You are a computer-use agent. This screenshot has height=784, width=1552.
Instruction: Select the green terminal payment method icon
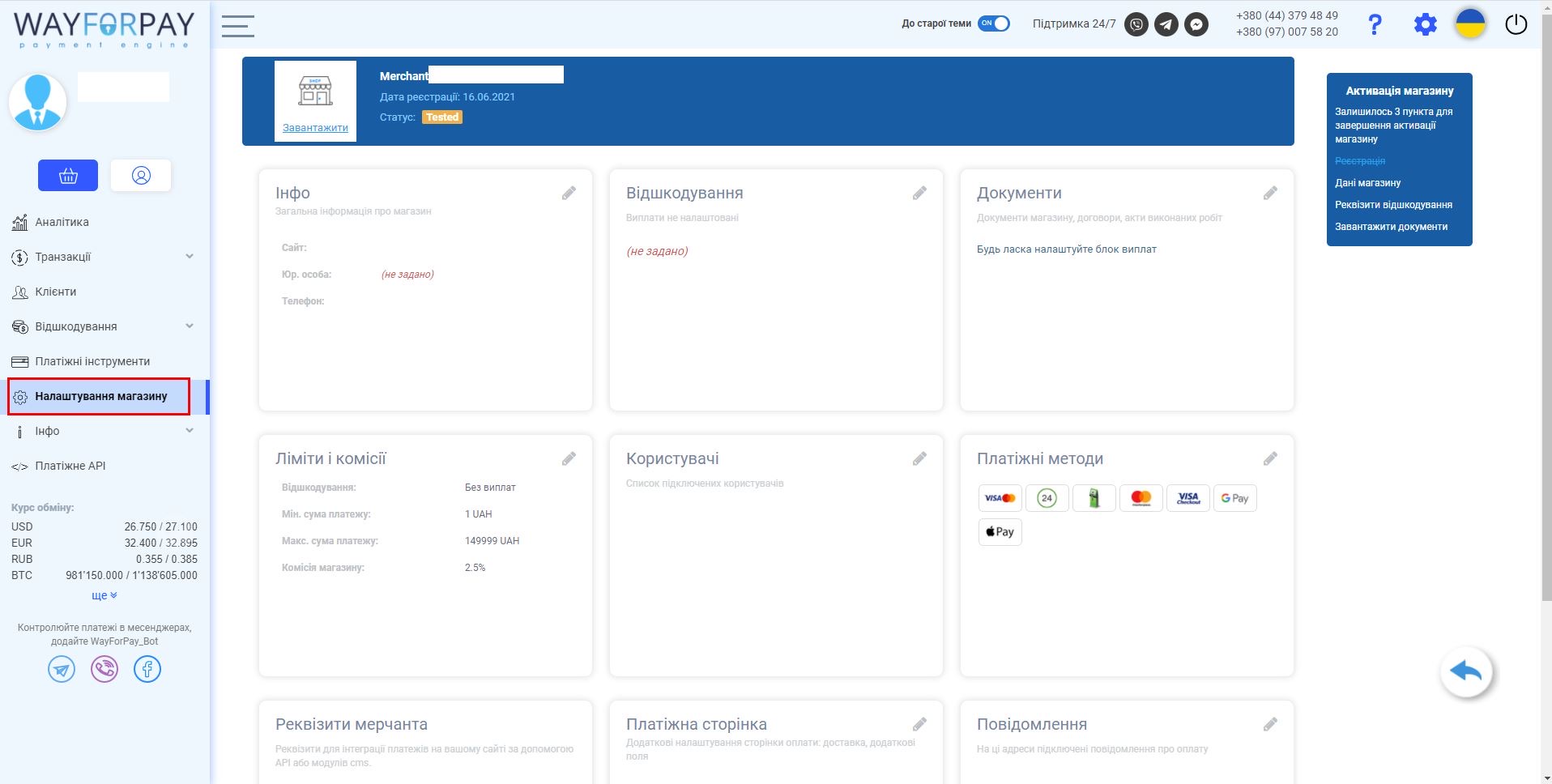pyautogui.click(x=1094, y=498)
